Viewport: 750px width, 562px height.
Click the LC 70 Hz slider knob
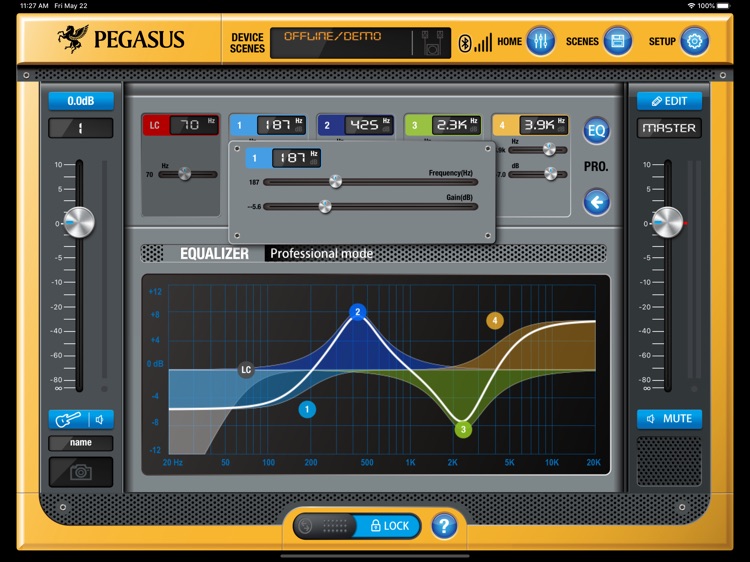pyautogui.click(x=185, y=174)
